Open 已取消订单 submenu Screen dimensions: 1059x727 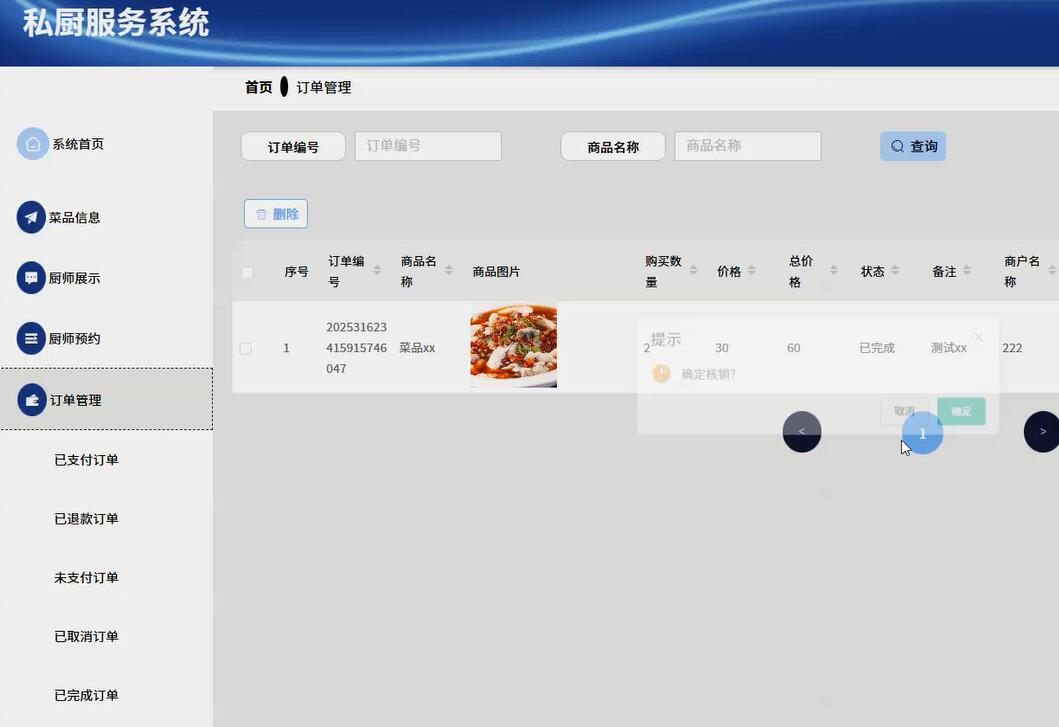click(86, 636)
